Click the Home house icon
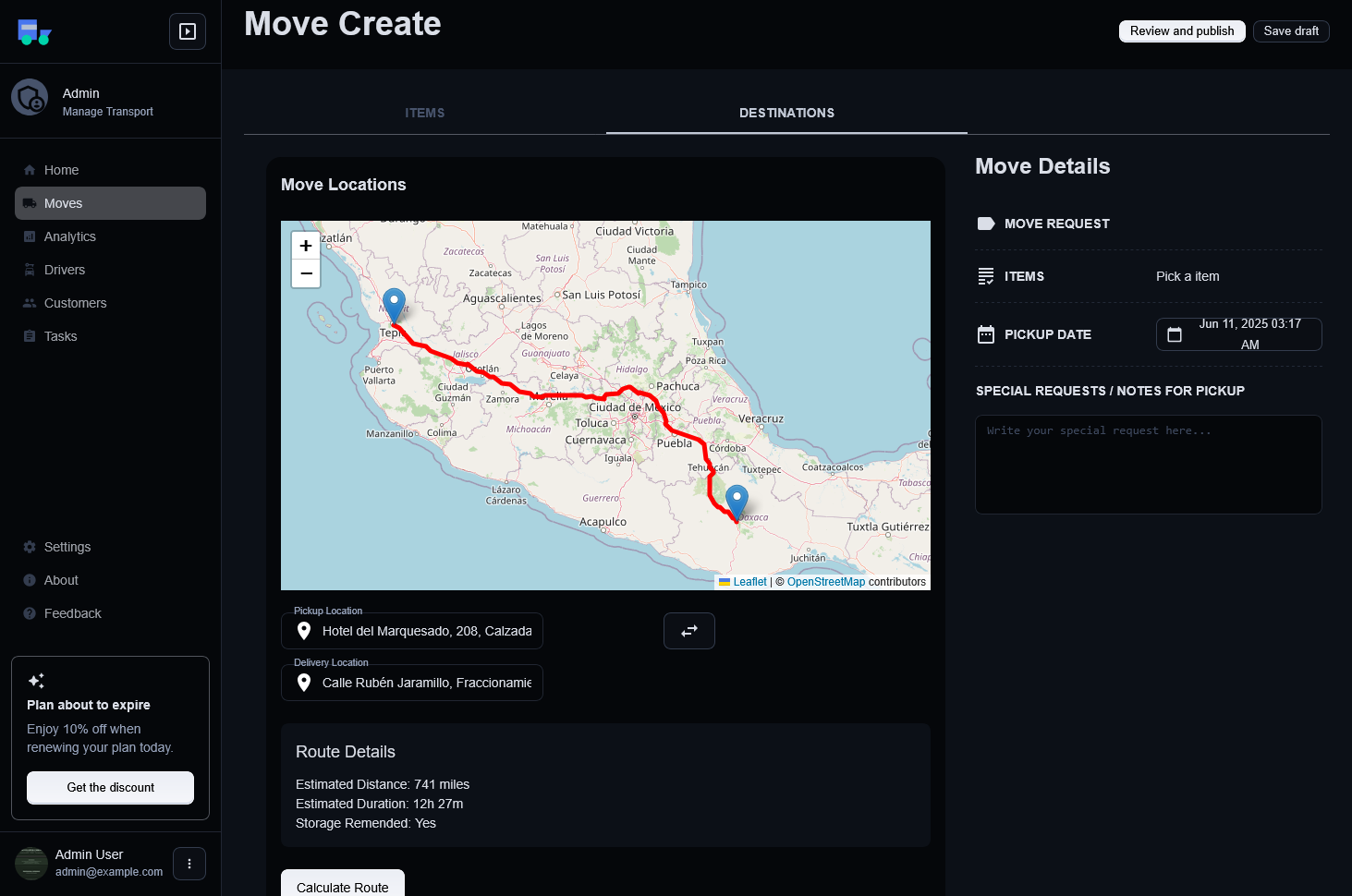 click(30, 170)
